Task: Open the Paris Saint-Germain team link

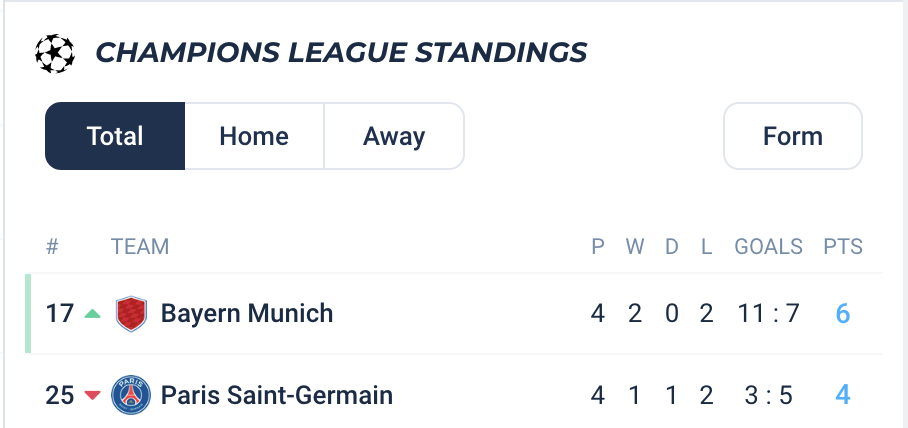Action: tap(277, 396)
